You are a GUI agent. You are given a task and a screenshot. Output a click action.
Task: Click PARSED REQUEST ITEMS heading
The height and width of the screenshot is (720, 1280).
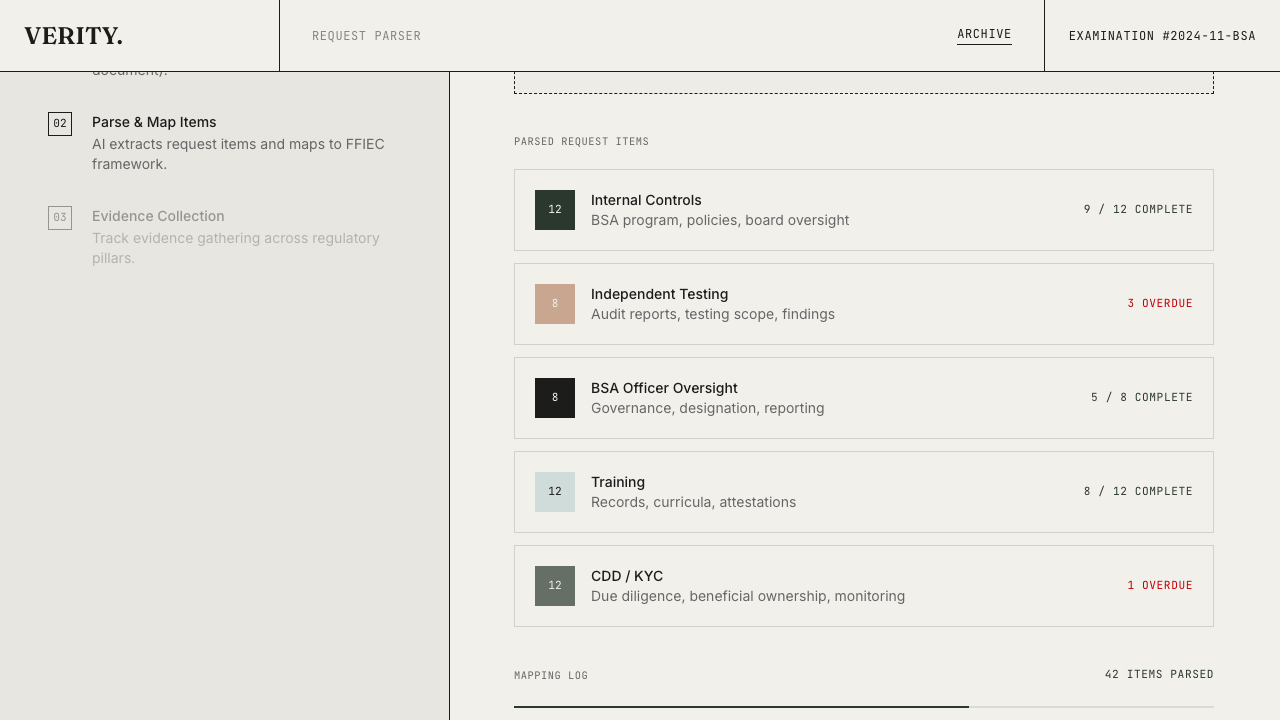coord(582,142)
